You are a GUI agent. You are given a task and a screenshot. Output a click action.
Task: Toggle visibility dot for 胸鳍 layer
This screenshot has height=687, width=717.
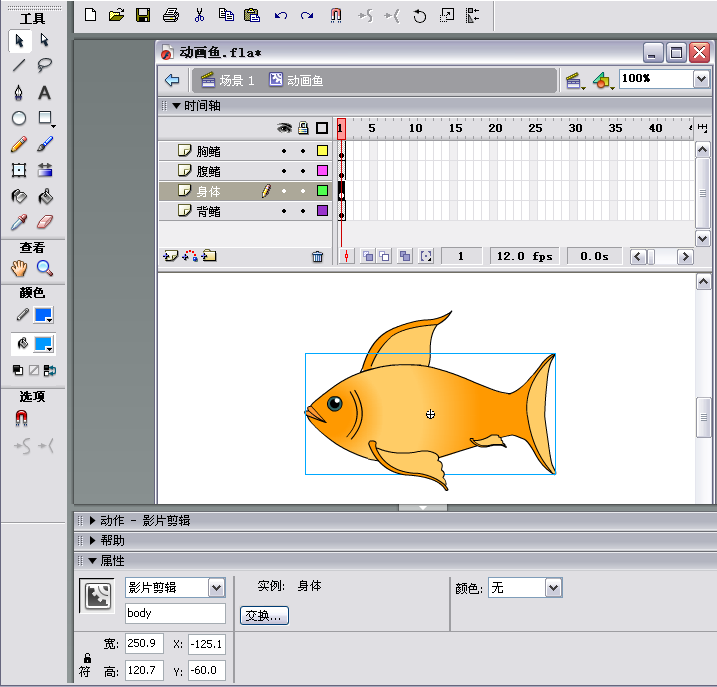(284, 151)
